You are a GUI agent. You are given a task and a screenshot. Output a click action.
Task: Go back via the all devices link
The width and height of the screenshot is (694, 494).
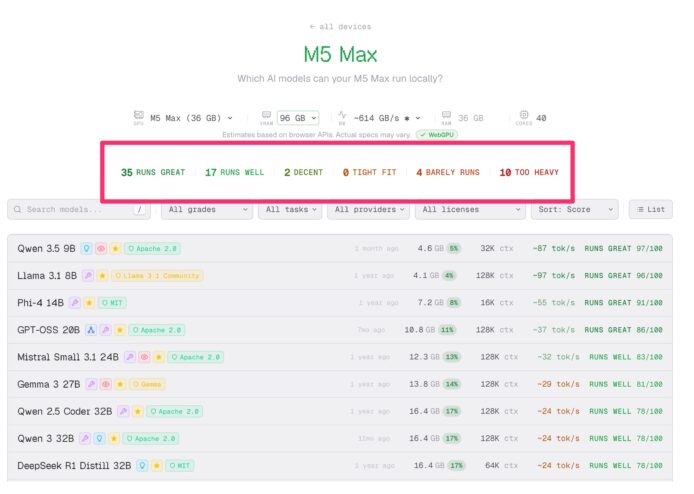pyautogui.click(x=340, y=27)
